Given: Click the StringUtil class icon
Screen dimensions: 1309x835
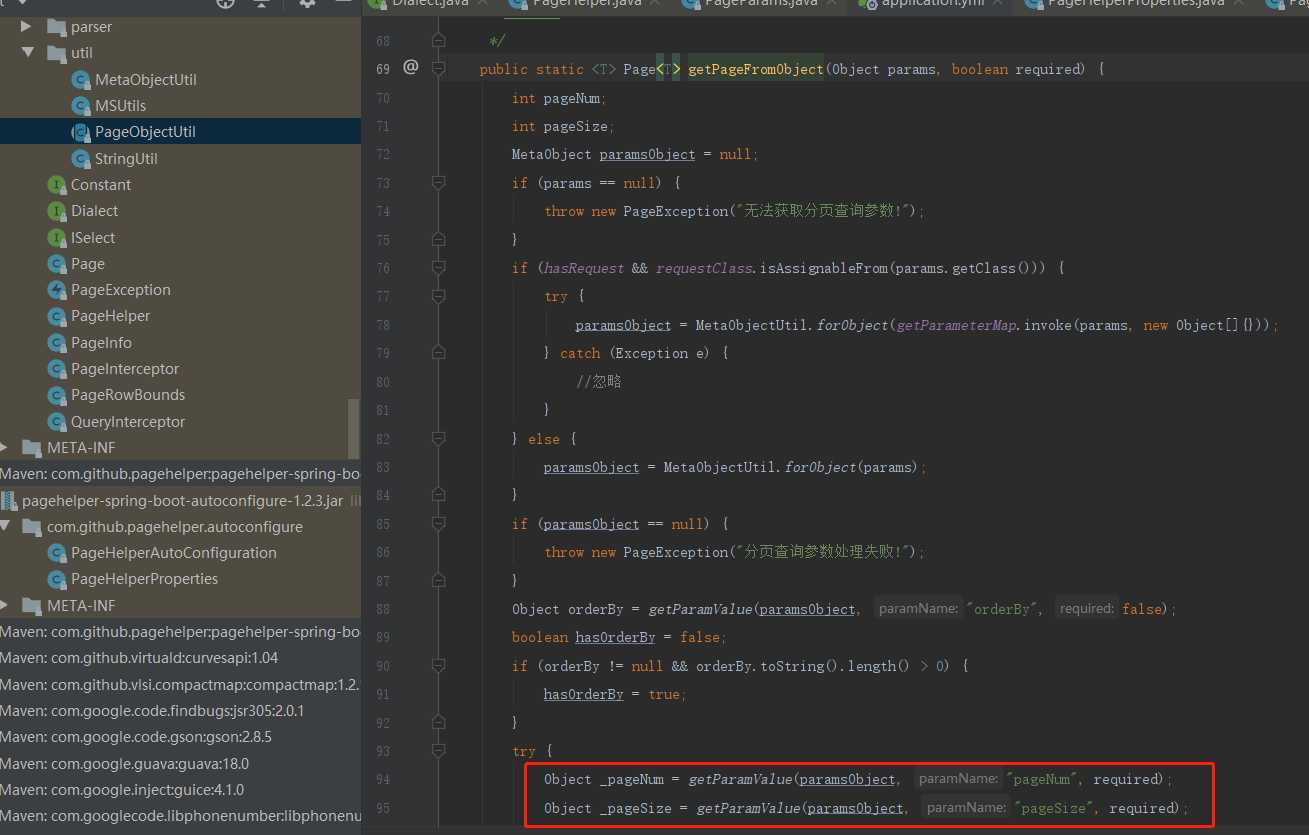Looking at the screenshot, I should [81, 159].
